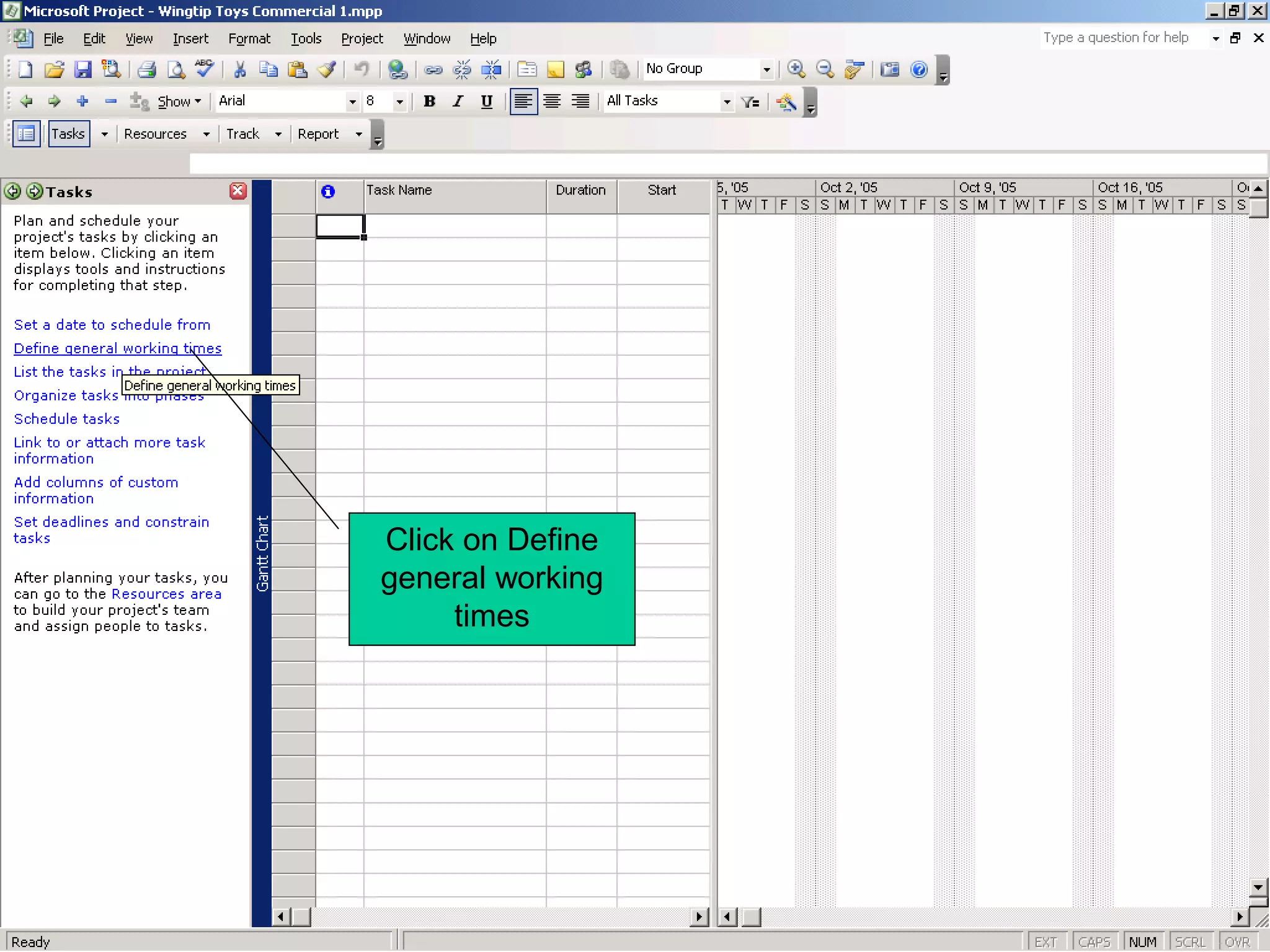Click Add columns of custom information link
This screenshot has width=1270, height=952.
pos(96,490)
